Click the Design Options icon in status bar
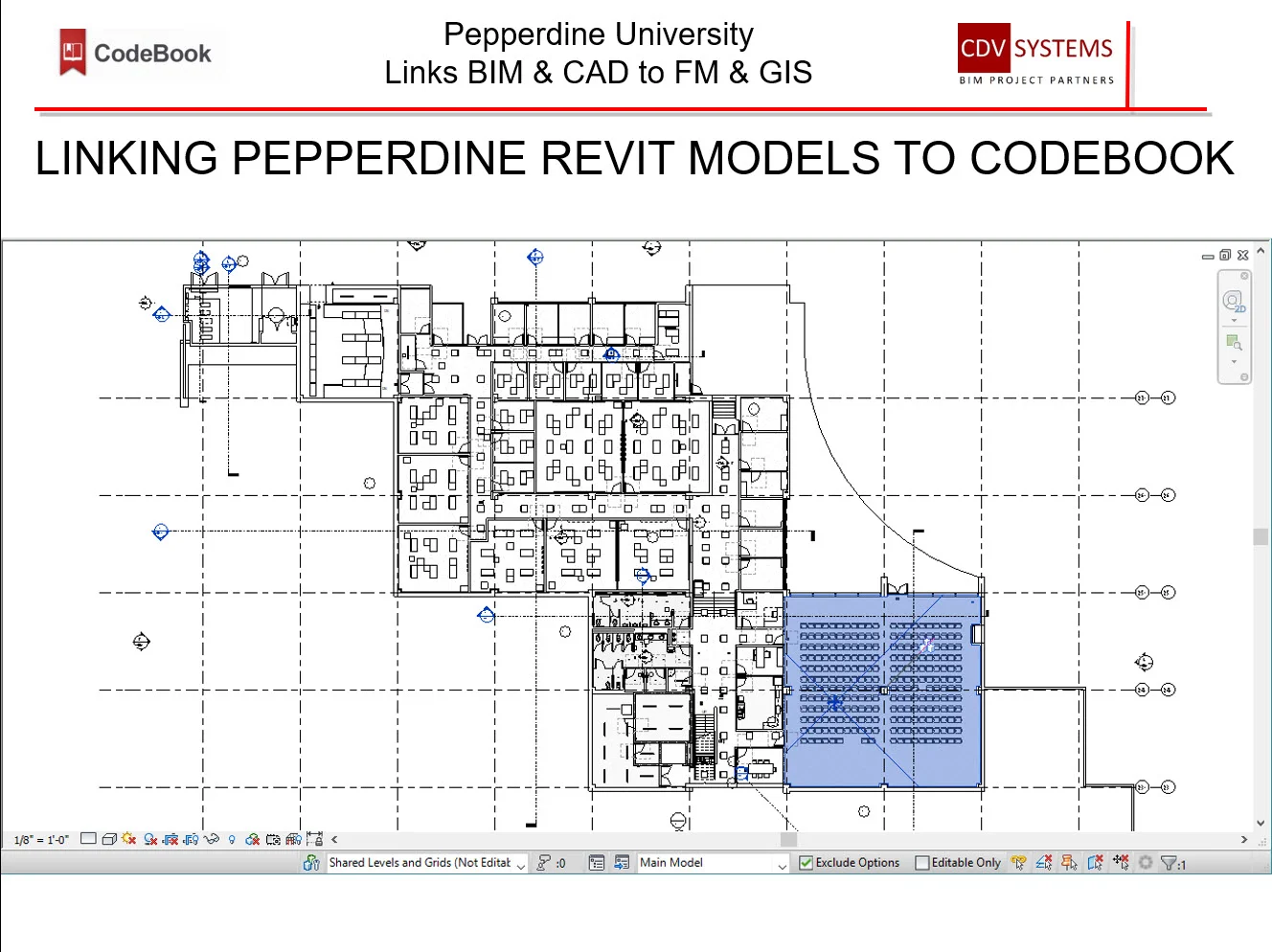This screenshot has height=952, width=1272. (x=597, y=863)
